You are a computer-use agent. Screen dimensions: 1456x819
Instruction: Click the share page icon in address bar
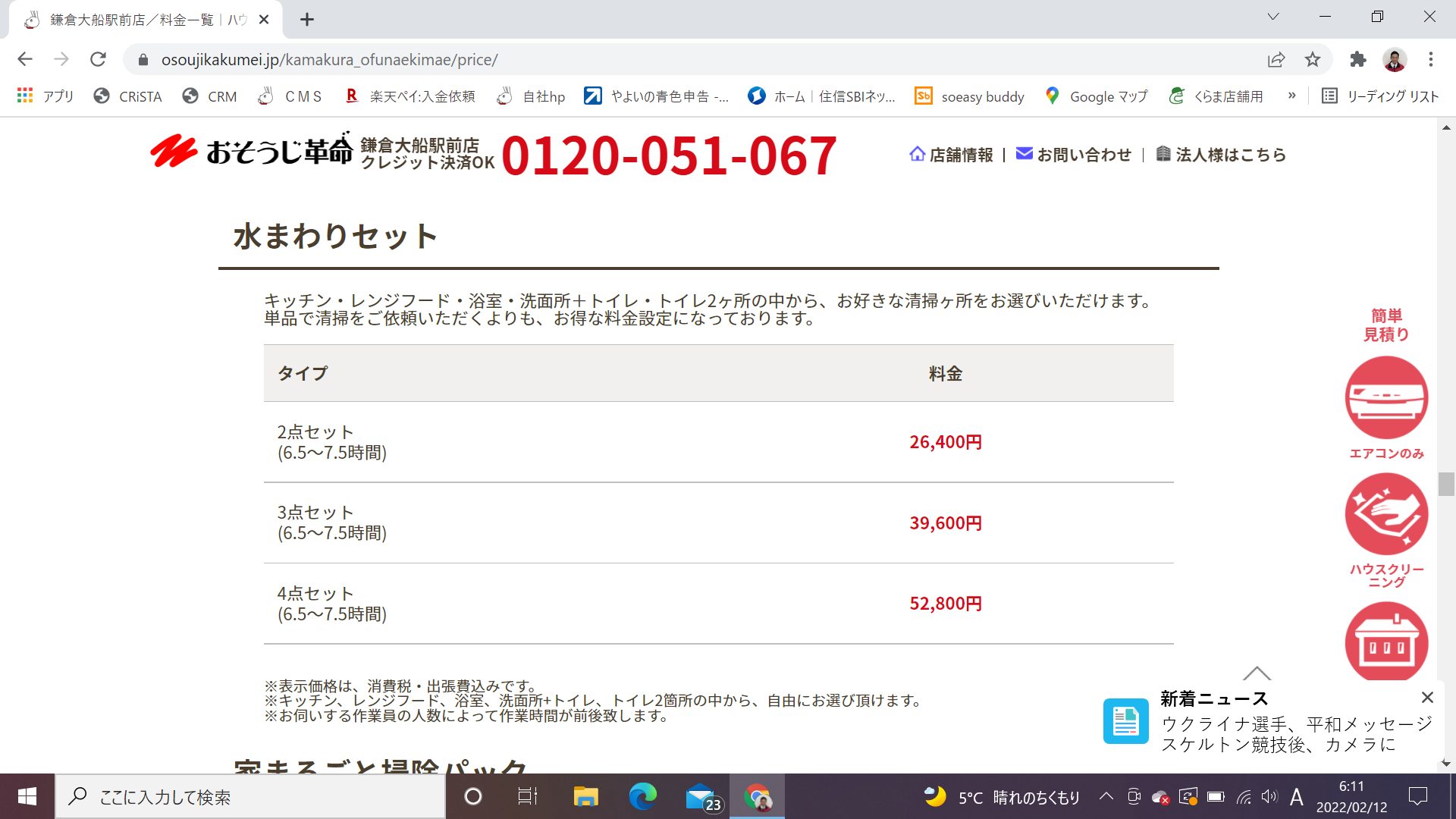(x=1276, y=60)
